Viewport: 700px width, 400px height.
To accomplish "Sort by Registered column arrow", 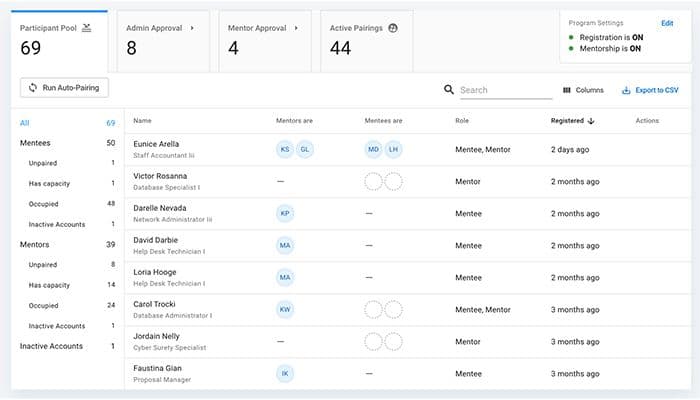I will 591,121.
